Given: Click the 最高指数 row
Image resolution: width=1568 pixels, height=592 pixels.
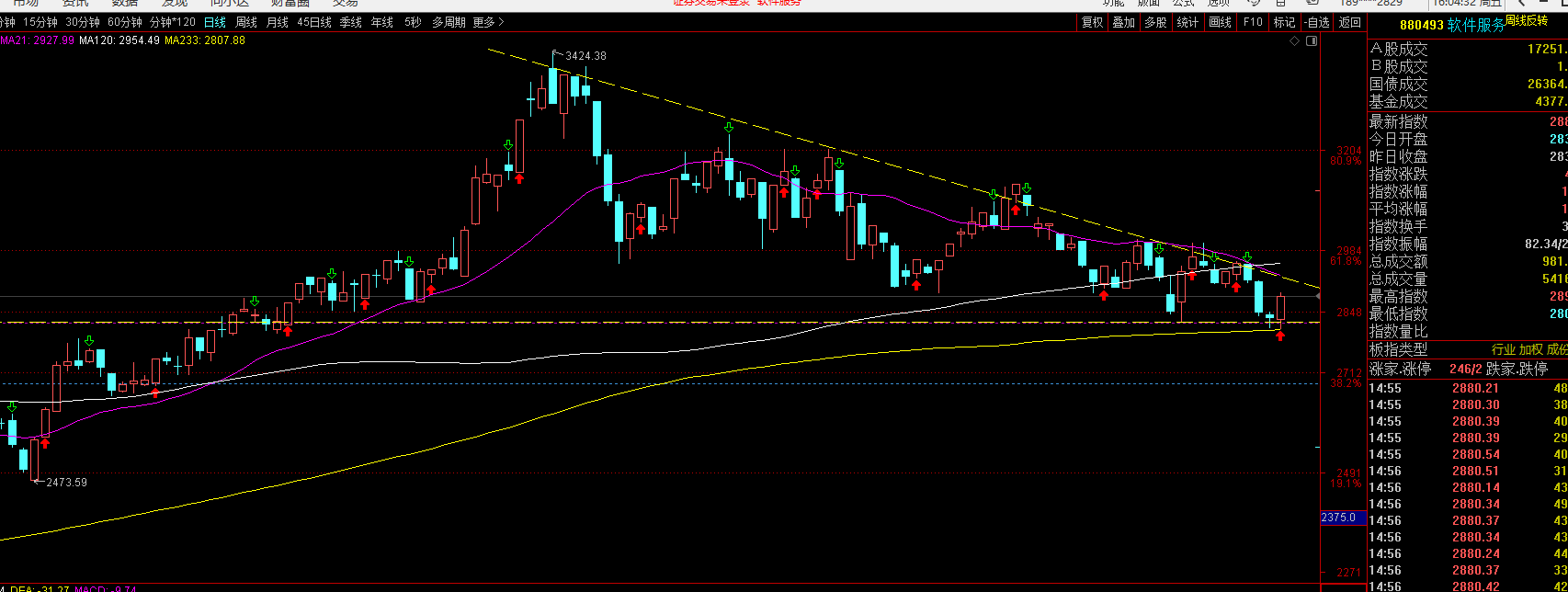Looking at the screenshot, I should (1468, 296).
